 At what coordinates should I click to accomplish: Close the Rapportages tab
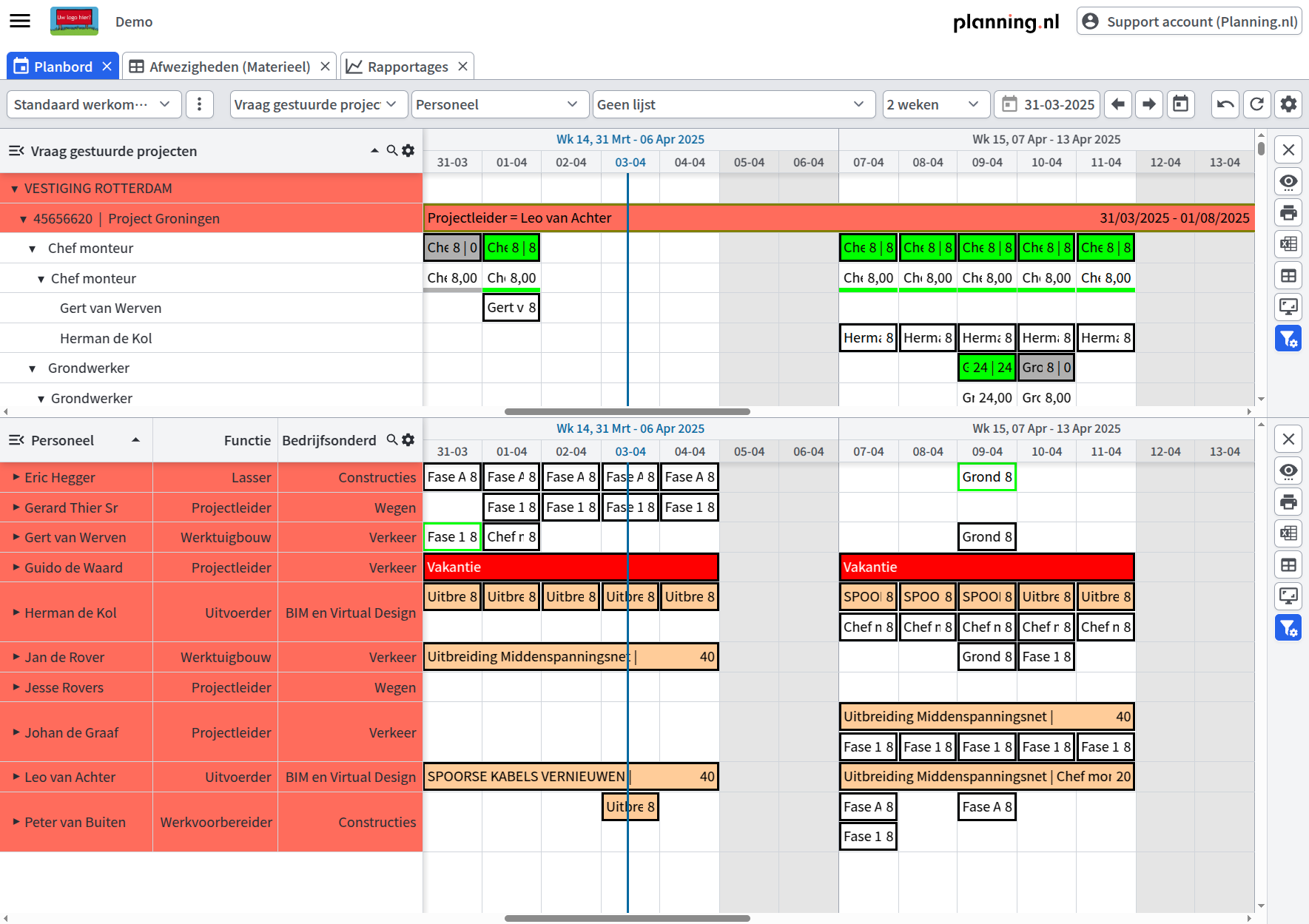click(x=462, y=67)
